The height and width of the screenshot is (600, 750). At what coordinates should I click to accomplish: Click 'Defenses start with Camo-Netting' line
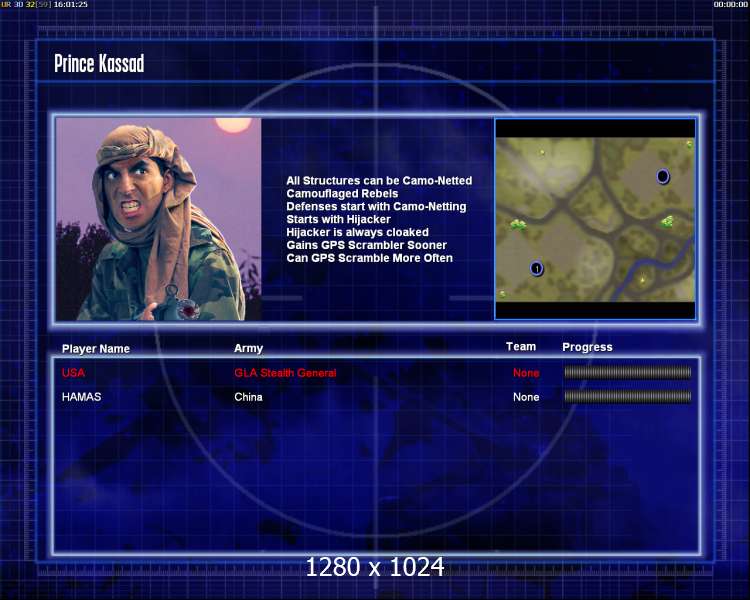pos(376,206)
